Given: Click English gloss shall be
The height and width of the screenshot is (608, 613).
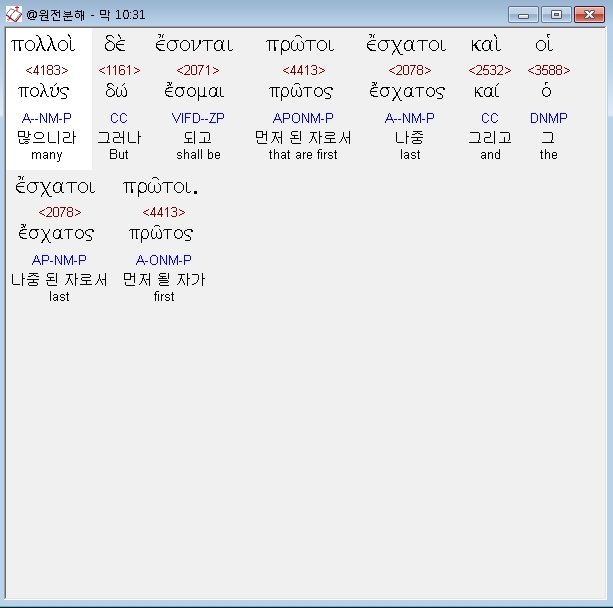Looking at the screenshot, I should click(x=198, y=154).
